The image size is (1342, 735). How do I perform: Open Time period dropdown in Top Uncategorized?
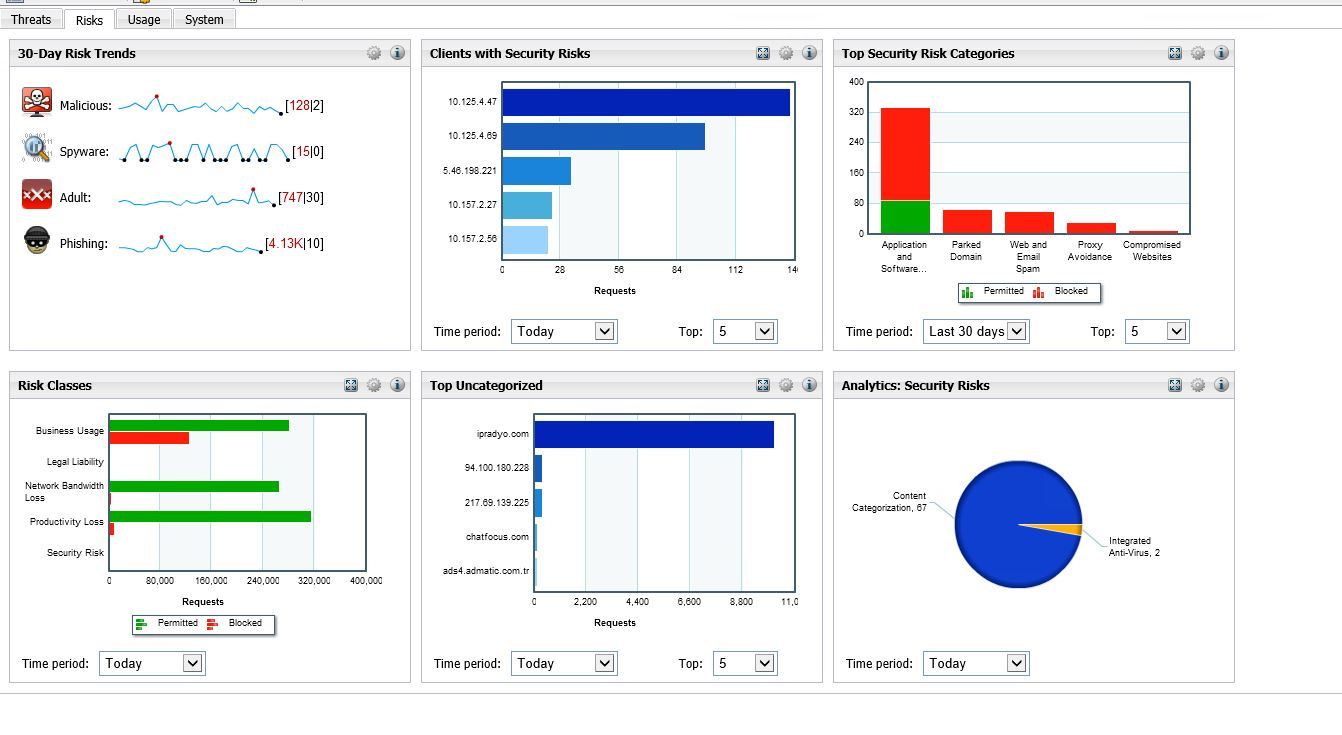[564, 663]
